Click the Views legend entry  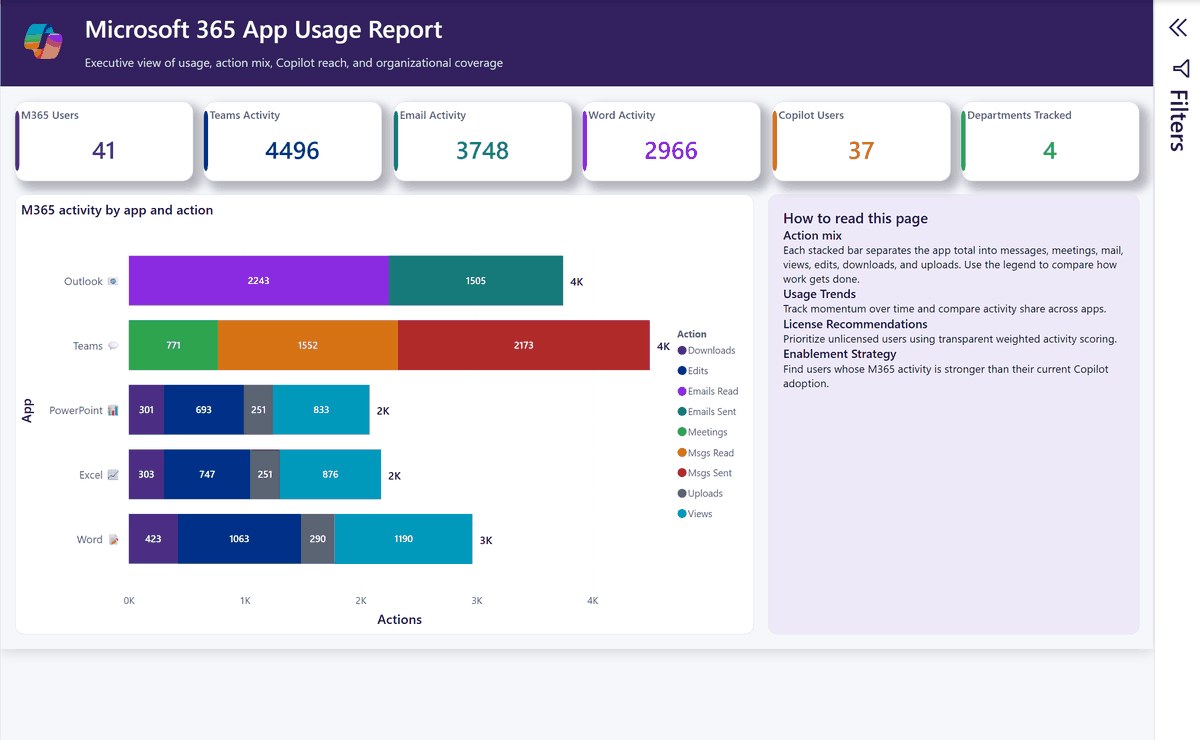[695, 514]
